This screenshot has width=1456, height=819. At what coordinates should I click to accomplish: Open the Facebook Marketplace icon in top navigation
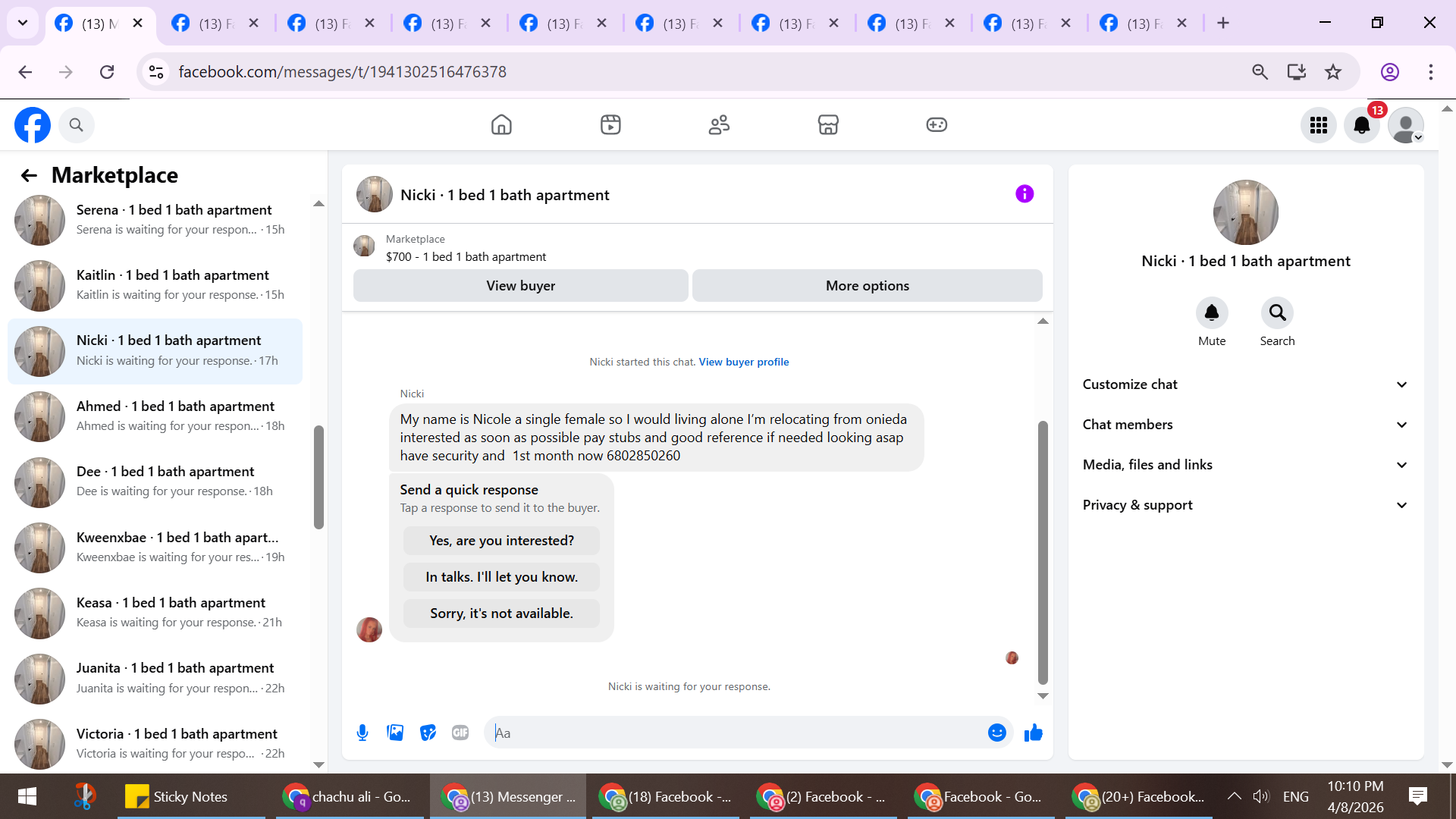point(828,124)
